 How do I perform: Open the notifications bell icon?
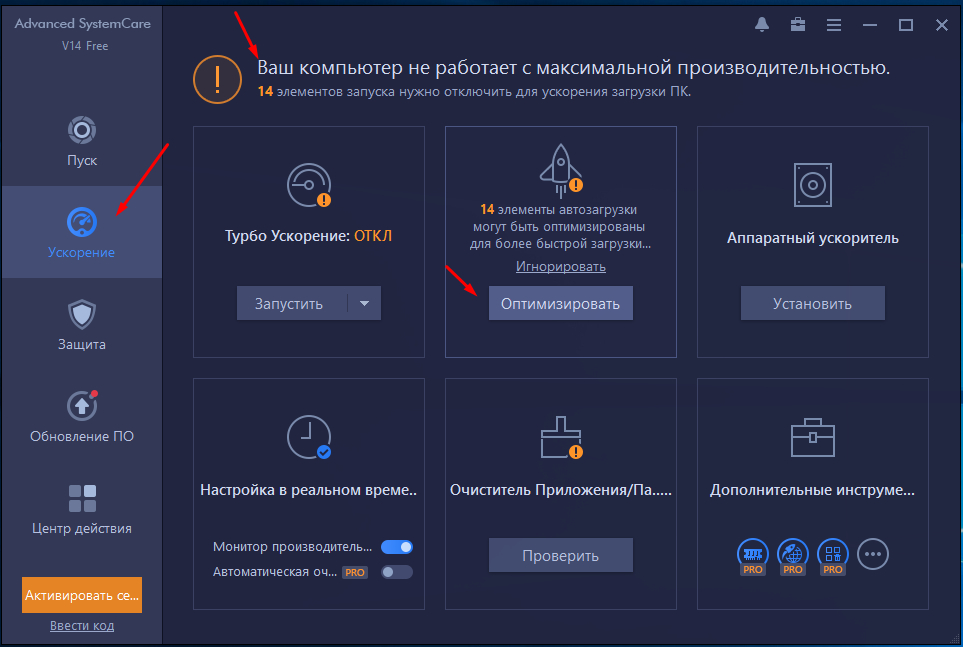coord(762,25)
